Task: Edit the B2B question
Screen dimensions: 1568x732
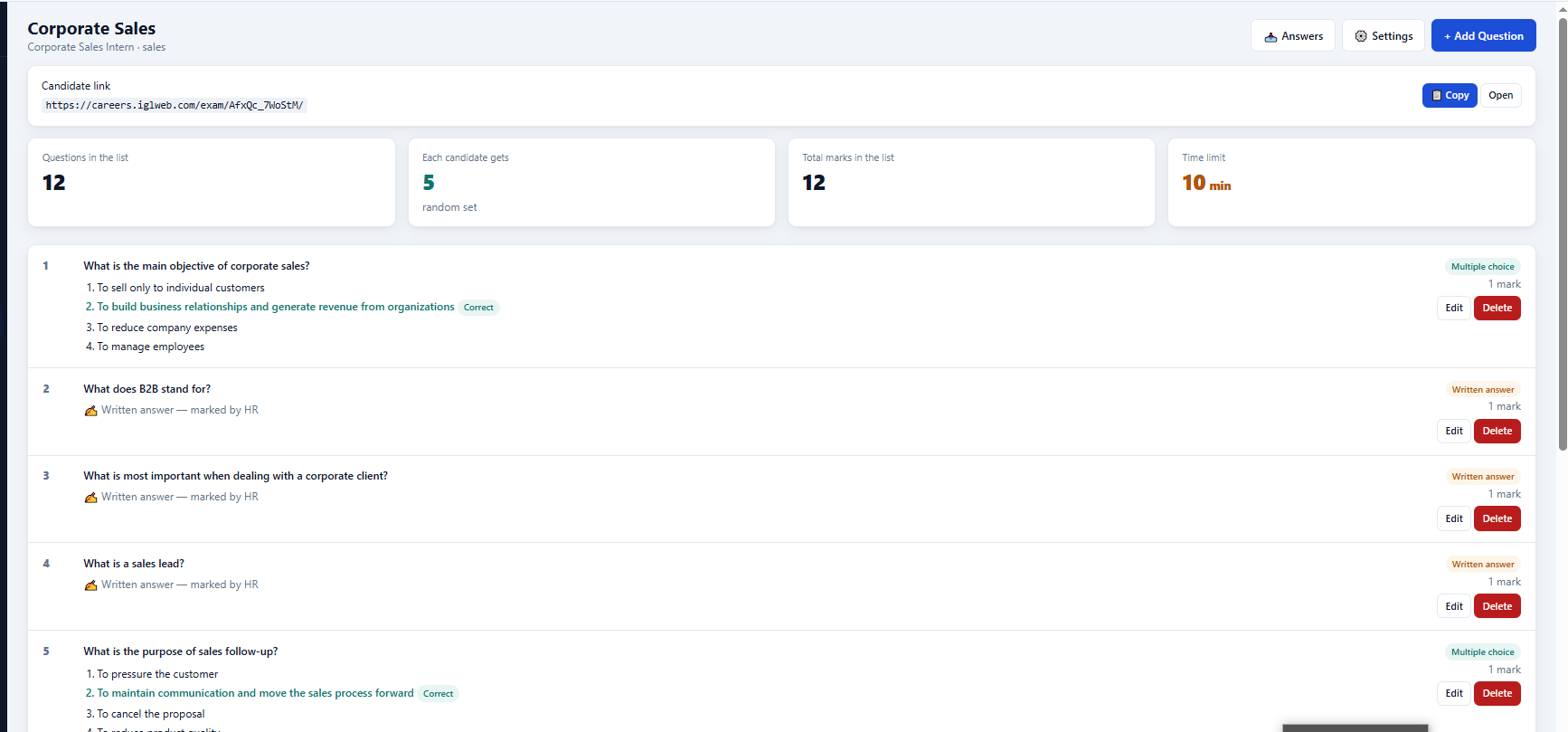Action: coord(1454,431)
